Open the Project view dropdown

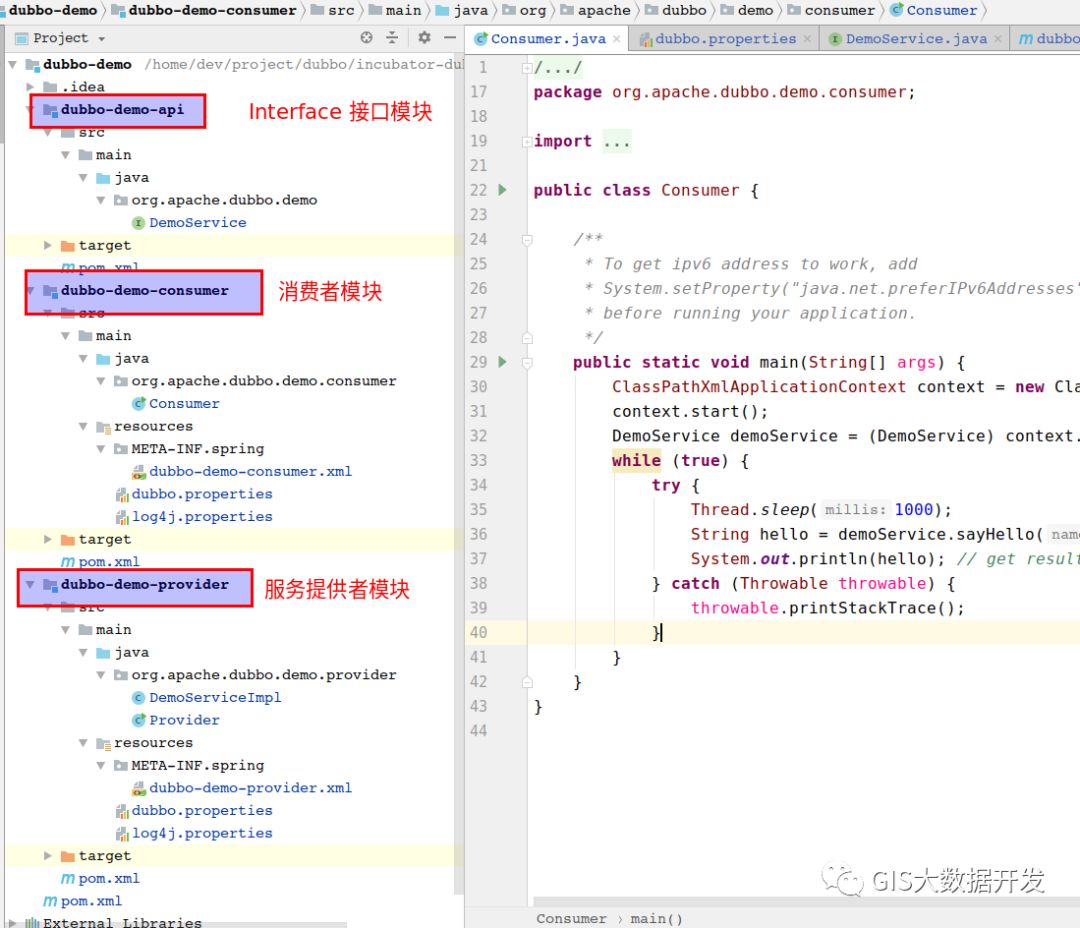101,39
